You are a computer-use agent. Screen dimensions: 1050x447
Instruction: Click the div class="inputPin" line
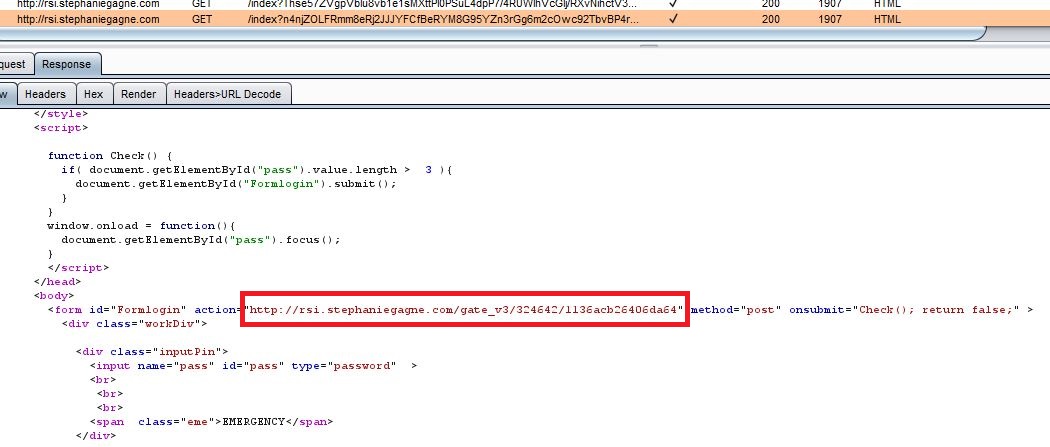152,351
